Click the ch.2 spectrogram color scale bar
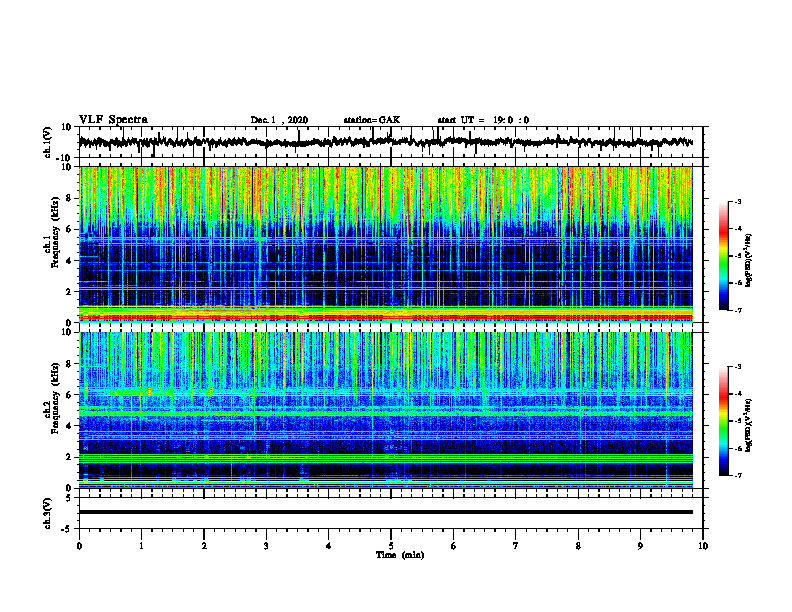 point(724,421)
